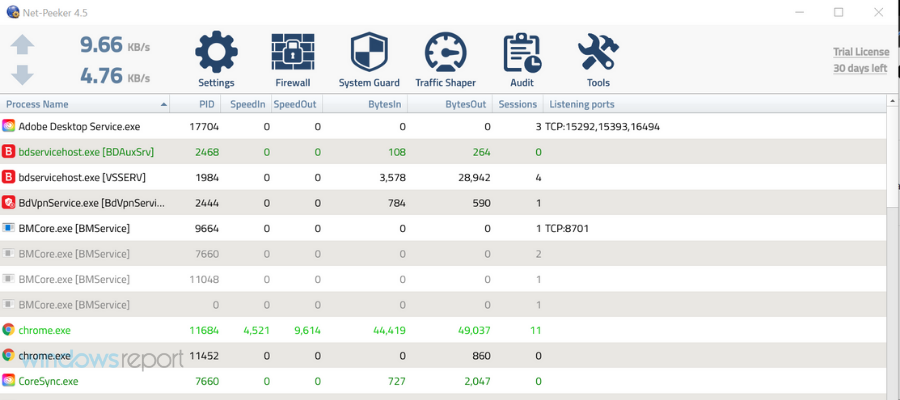Viewport: 900px width, 400px height.
Task: Click the upload arrow speed indicator
Action: [x=22, y=45]
